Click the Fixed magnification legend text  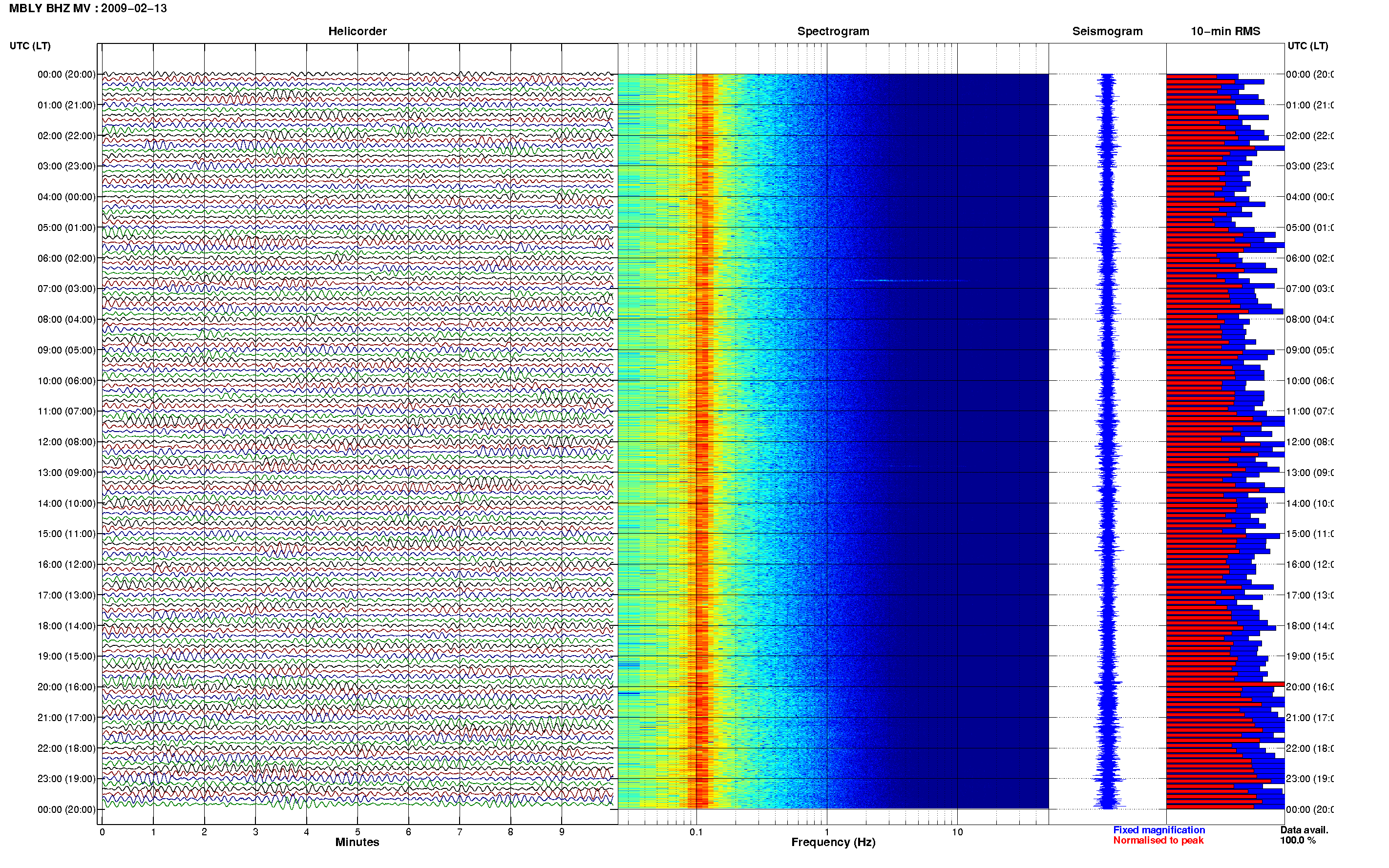tap(1159, 829)
